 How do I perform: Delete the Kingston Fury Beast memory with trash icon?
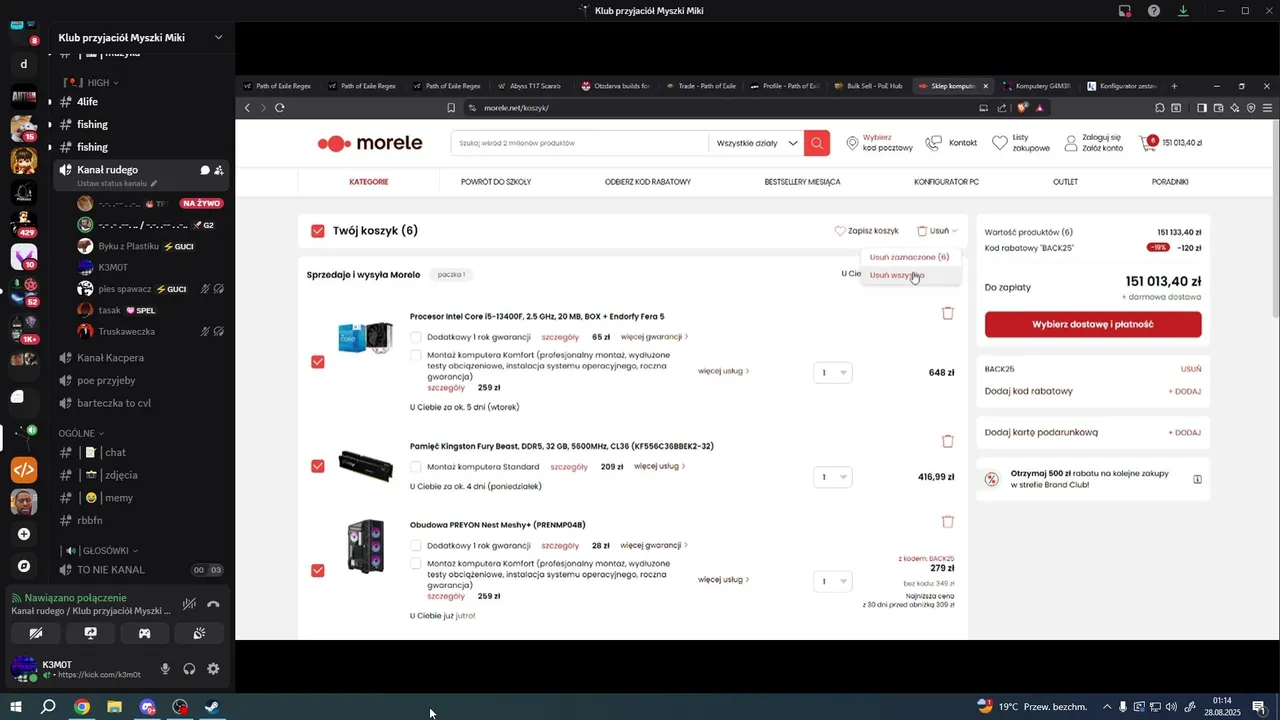pyautogui.click(x=948, y=441)
